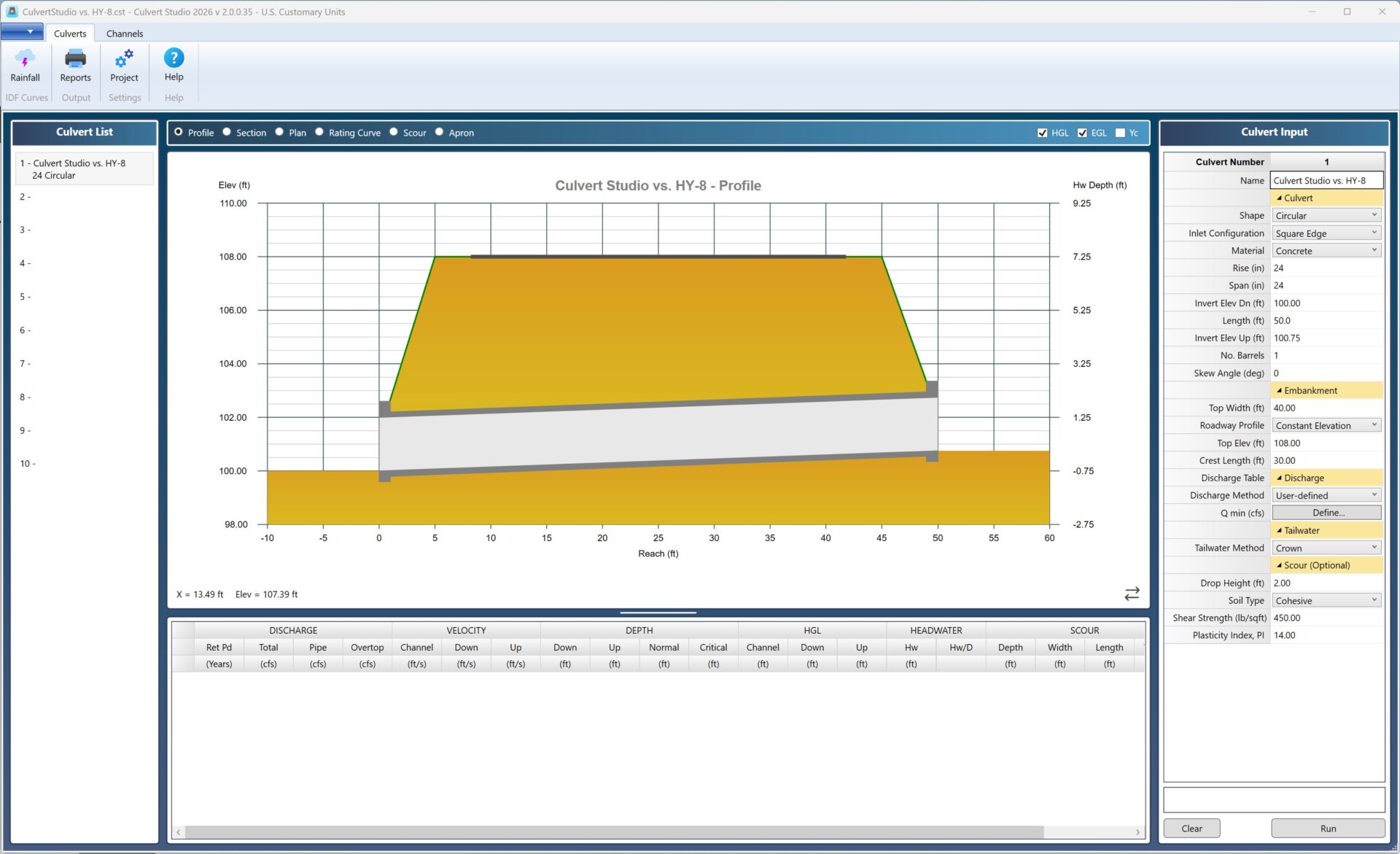Open the Rainfall IDF curves tool
Screen dimensions: 1400x854
click(25, 66)
